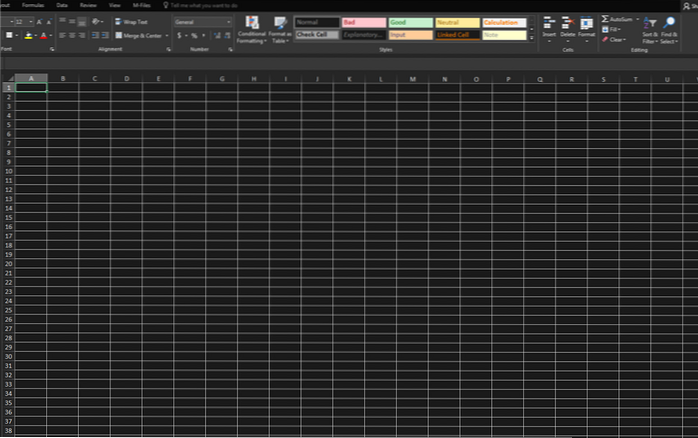Click the Format as Table icon
The height and width of the screenshot is (438, 698).
click(x=280, y=30)
